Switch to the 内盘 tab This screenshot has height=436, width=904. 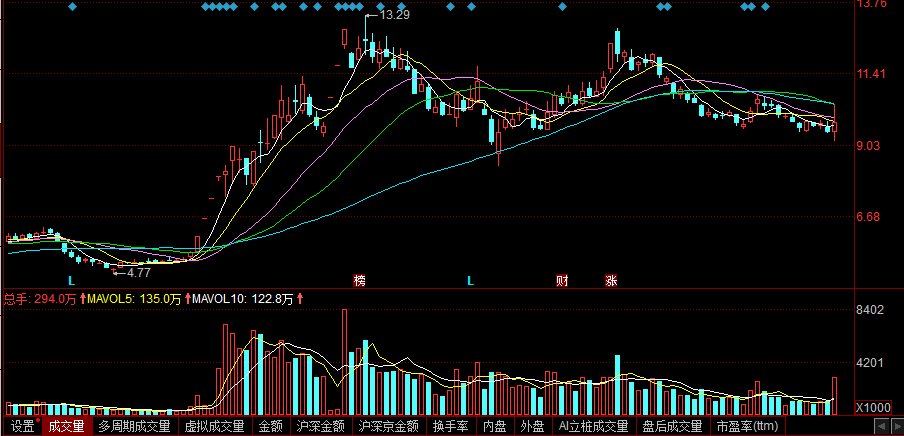click(495, 427)
